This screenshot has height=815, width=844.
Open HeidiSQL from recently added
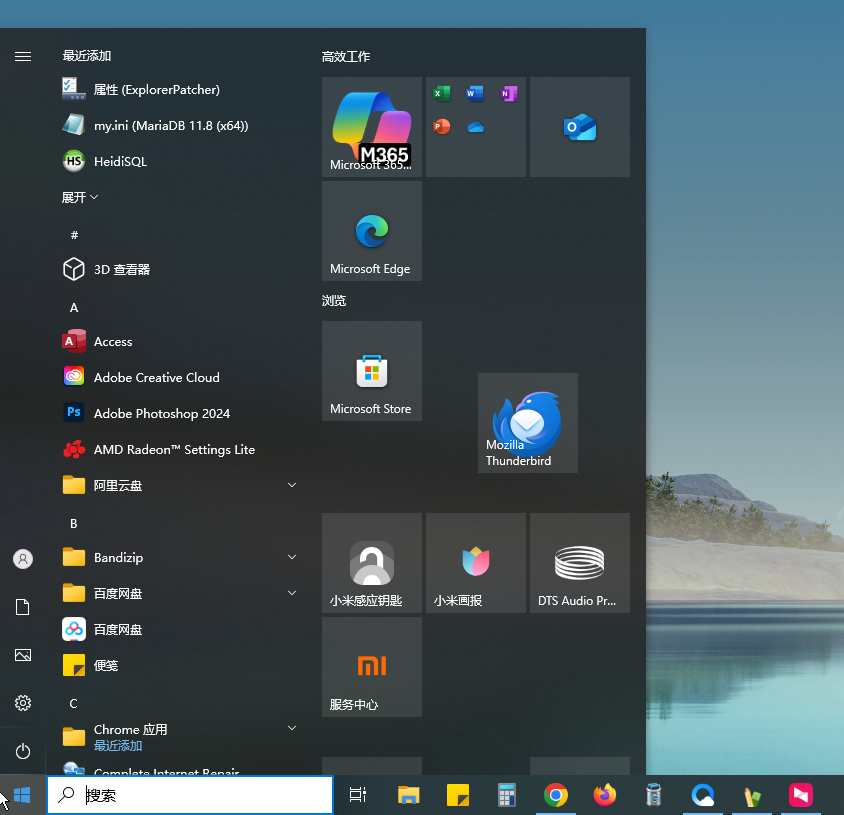pyautogui.click(x=180, y=161)
